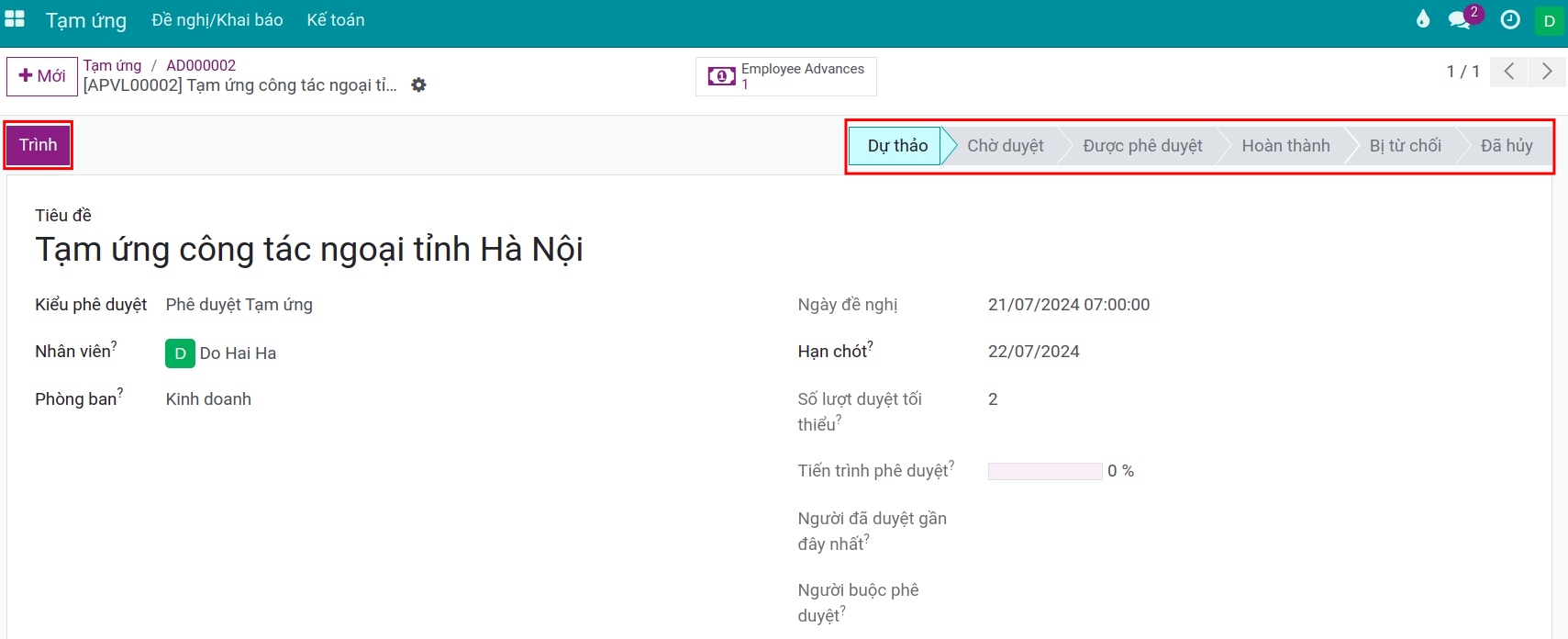Click the gear actions icon
This screenshot has height=639, width=1568.
point(418,85)
